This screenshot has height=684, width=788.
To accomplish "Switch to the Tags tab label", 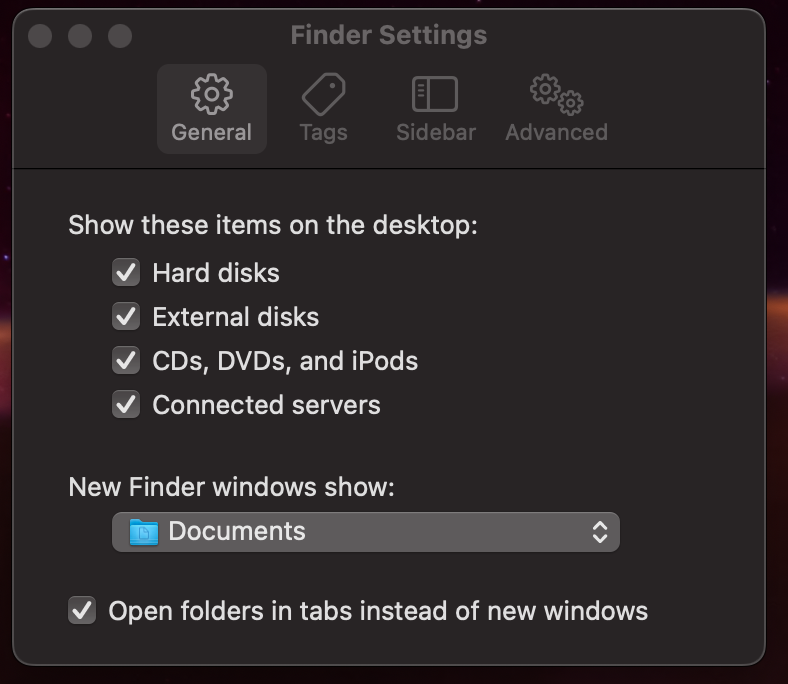I will [324, 133].
